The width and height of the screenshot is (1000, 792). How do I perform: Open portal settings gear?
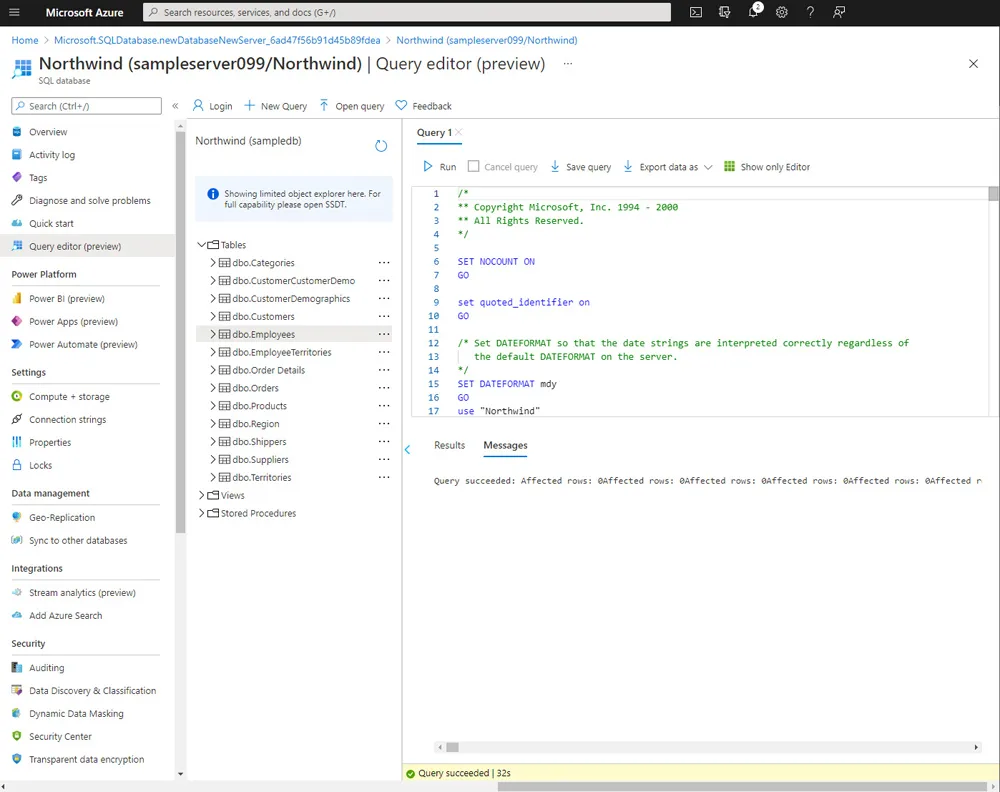click(x=782, y=12)
